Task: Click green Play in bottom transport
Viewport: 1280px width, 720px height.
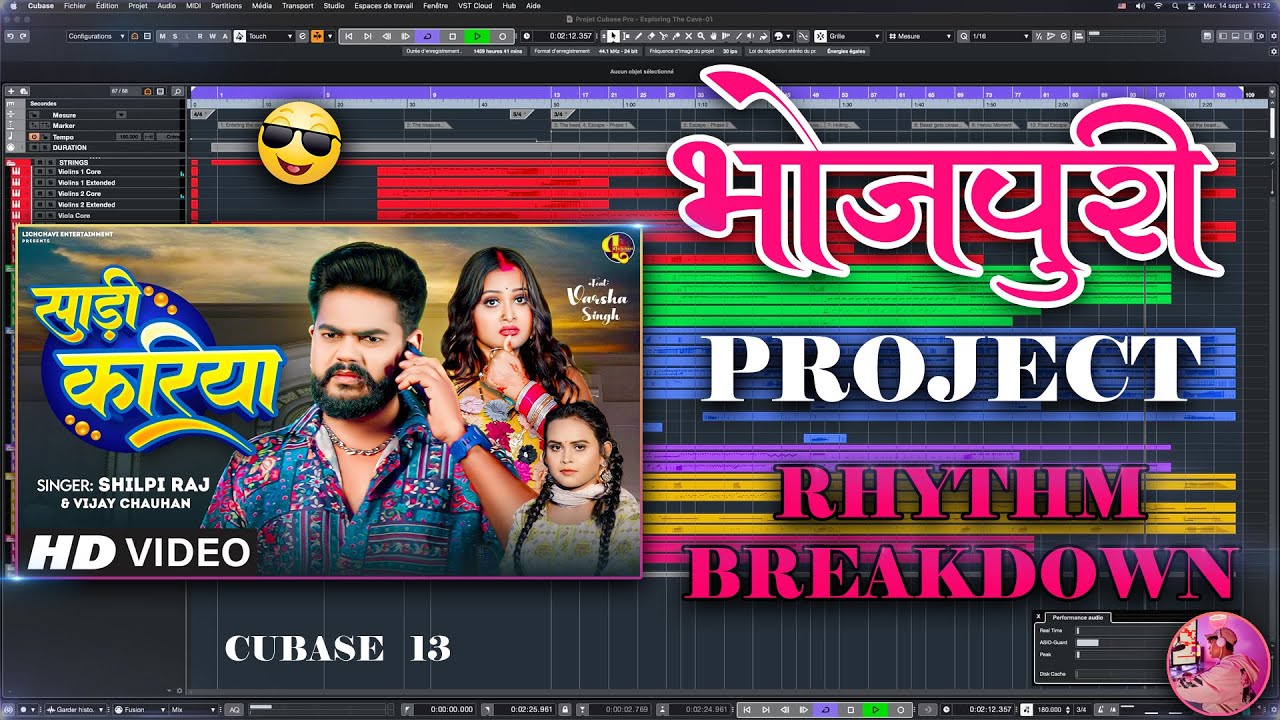Action: [x=875, y=710]
